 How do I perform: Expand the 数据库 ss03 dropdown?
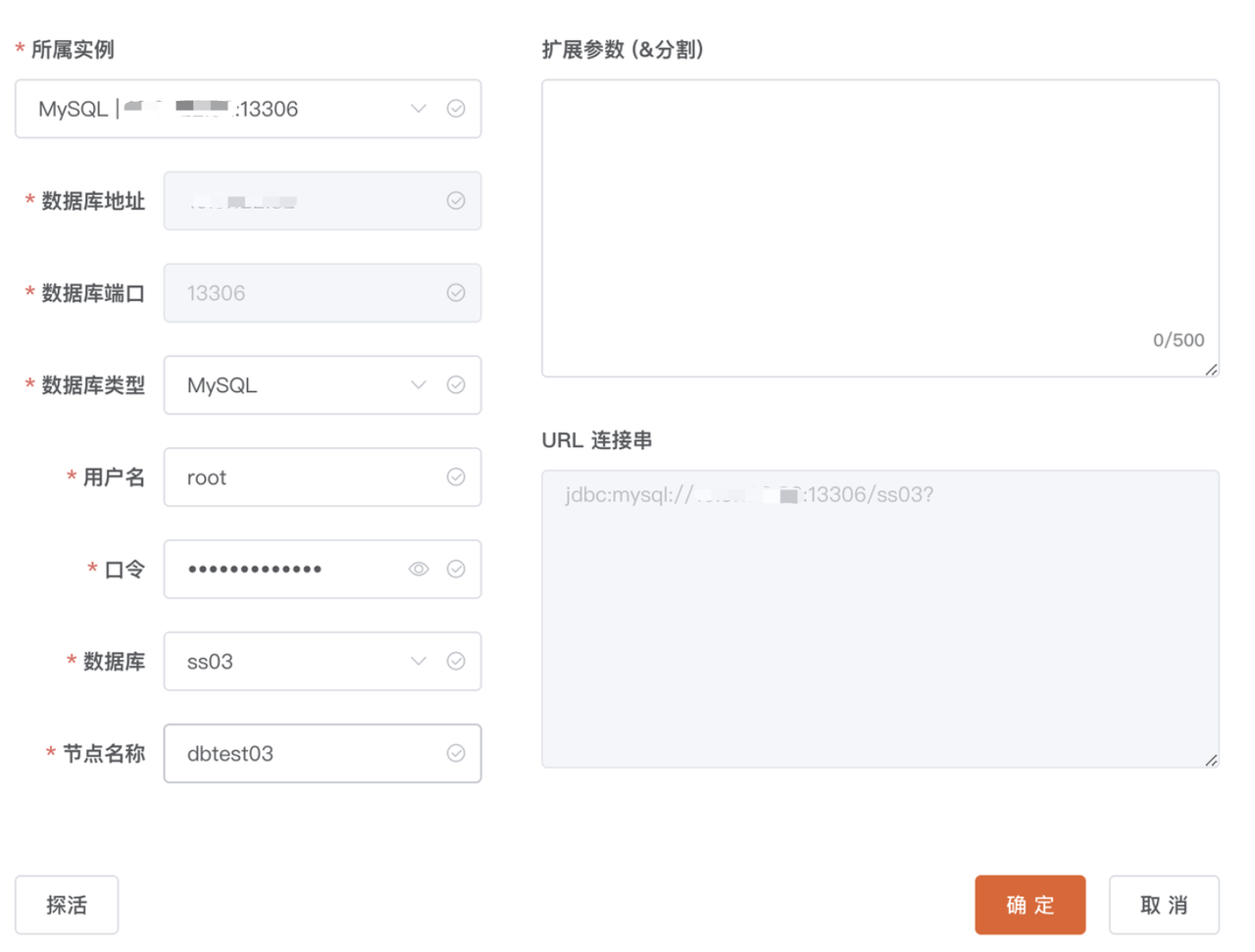click(419, 662)
